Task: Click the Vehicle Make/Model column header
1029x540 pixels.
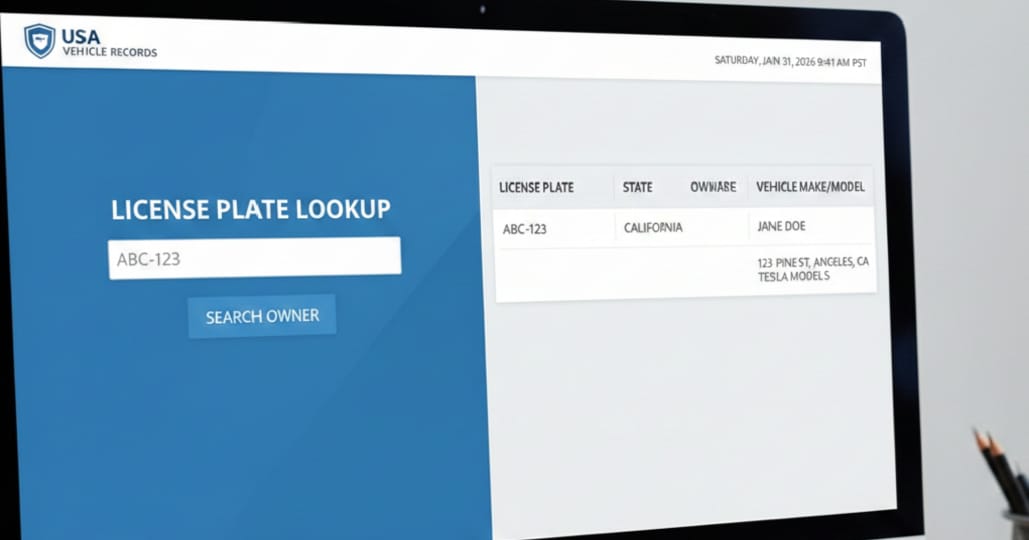Action: click(x=810, y=187)
